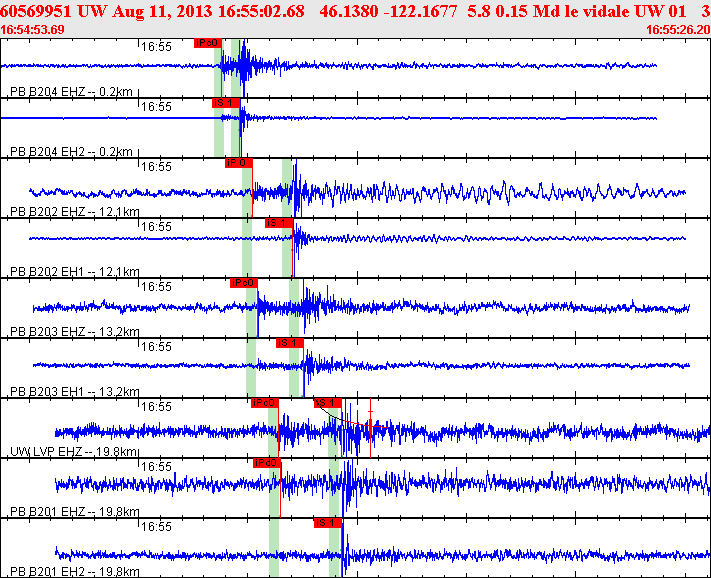Click the iPc0 pick on B203 EHZ trace
Image resolution: width=711 pixels, height=578 pixels.
244,283
